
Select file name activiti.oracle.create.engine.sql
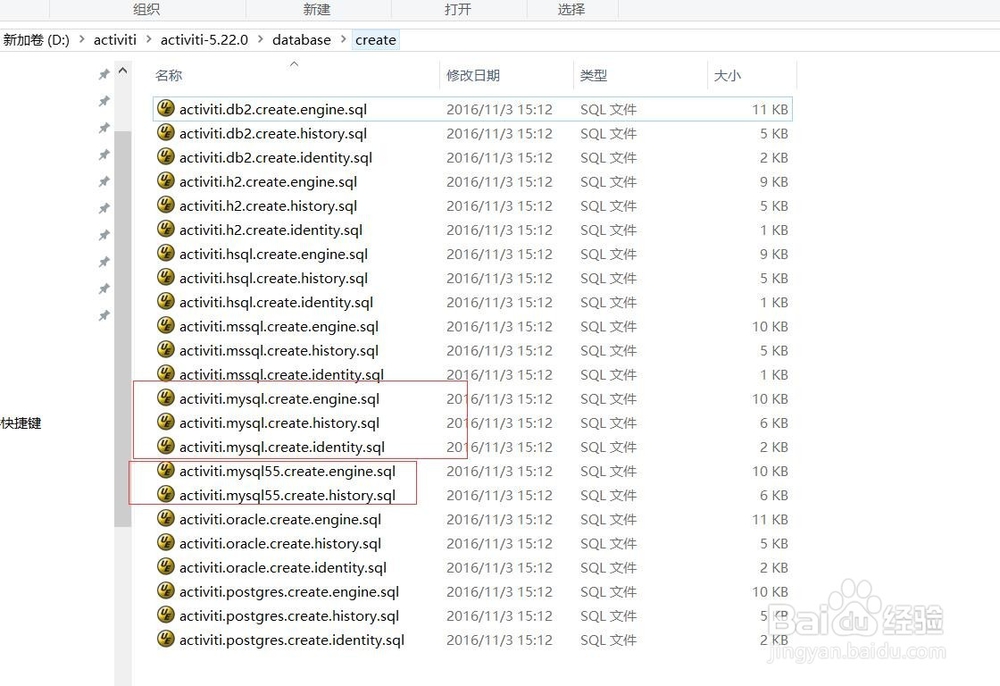pyautogui.click(x=280, y=519)
